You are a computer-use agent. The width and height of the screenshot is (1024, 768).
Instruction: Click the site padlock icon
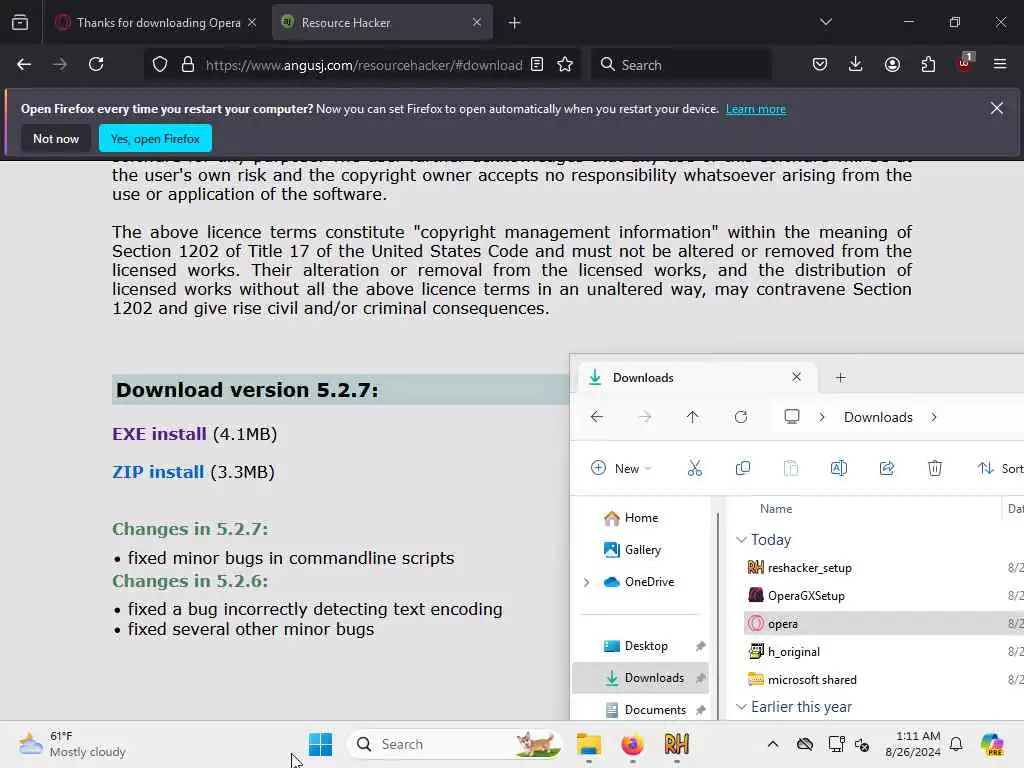[188, 65]
